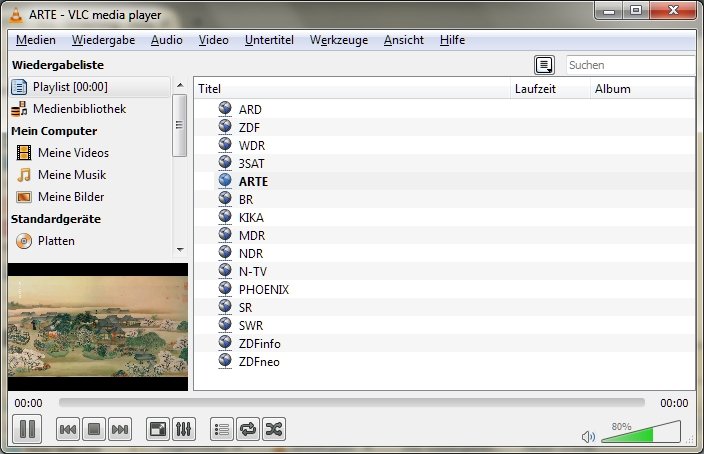Click the globe icon beside ARTE

[225, 181]
